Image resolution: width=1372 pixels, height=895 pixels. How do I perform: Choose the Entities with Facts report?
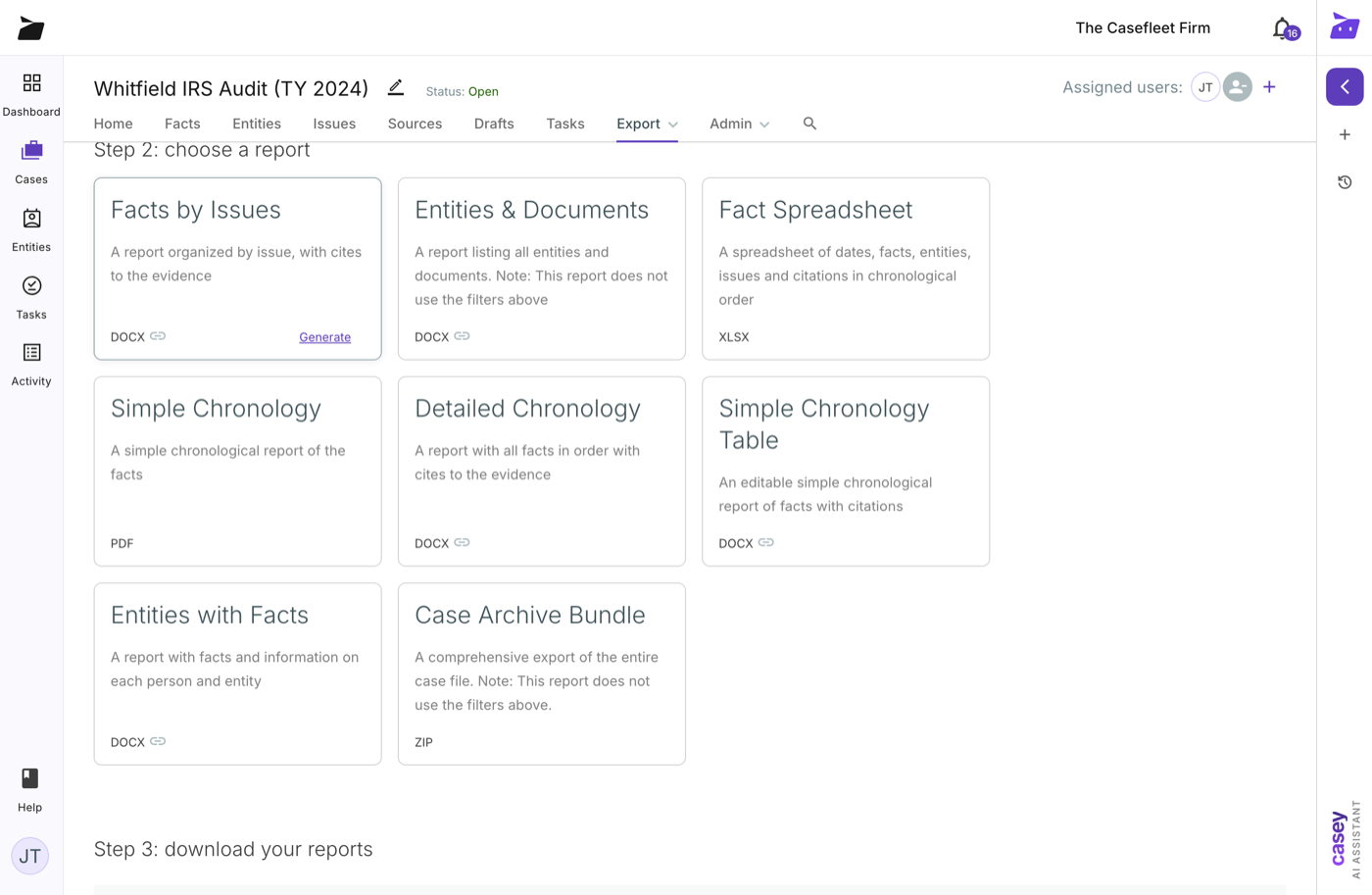tap(237, 674)
